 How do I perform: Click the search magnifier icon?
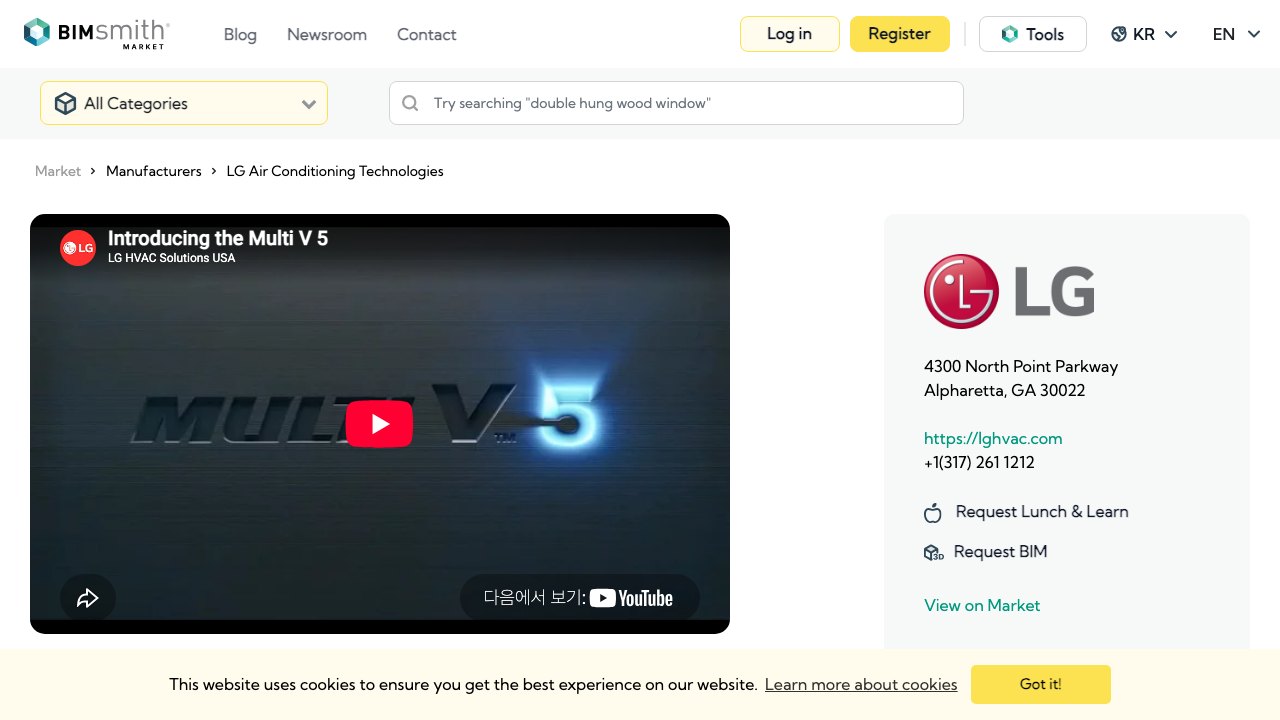click(x=410, y=103)
